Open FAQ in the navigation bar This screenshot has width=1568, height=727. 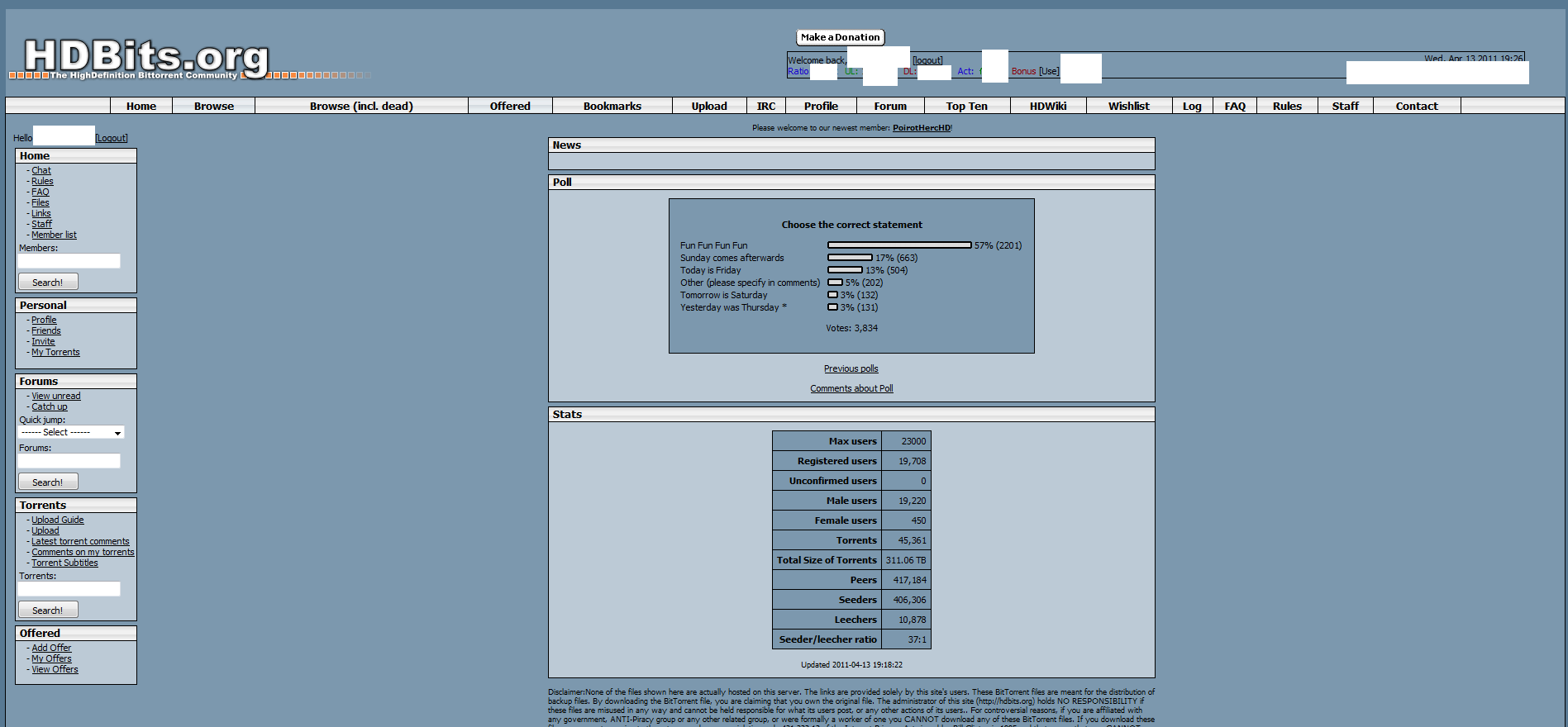[x=1235, y=106]
